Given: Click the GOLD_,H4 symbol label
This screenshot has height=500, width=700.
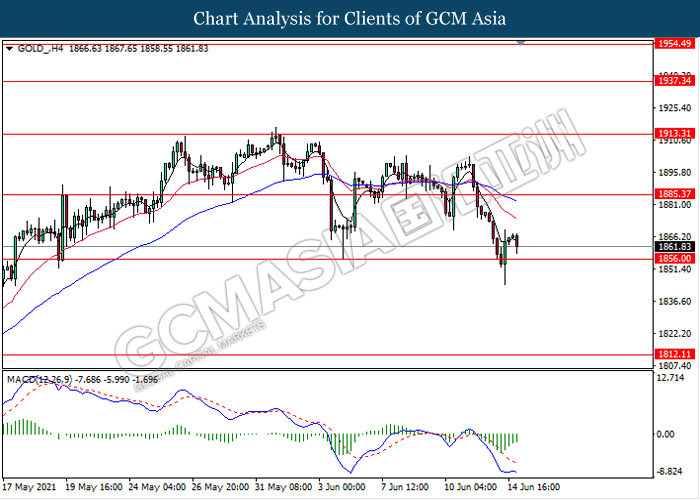Looking at the screenshot, I should coord(40,49).
